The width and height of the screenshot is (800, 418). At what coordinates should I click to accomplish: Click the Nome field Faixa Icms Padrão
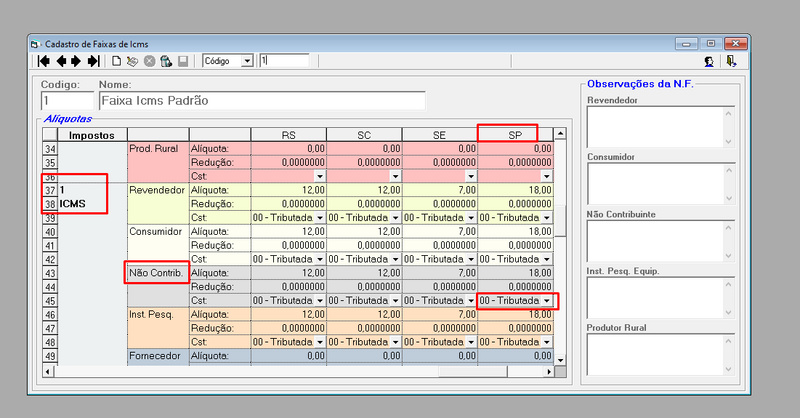pos(262,101)
